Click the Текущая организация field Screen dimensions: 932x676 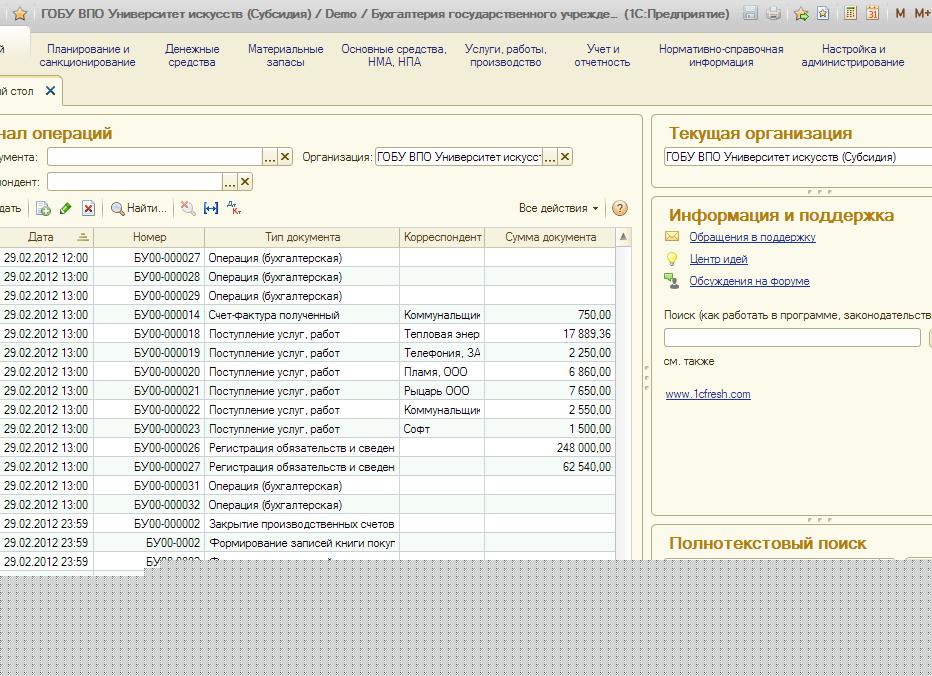tap(798, 157)
